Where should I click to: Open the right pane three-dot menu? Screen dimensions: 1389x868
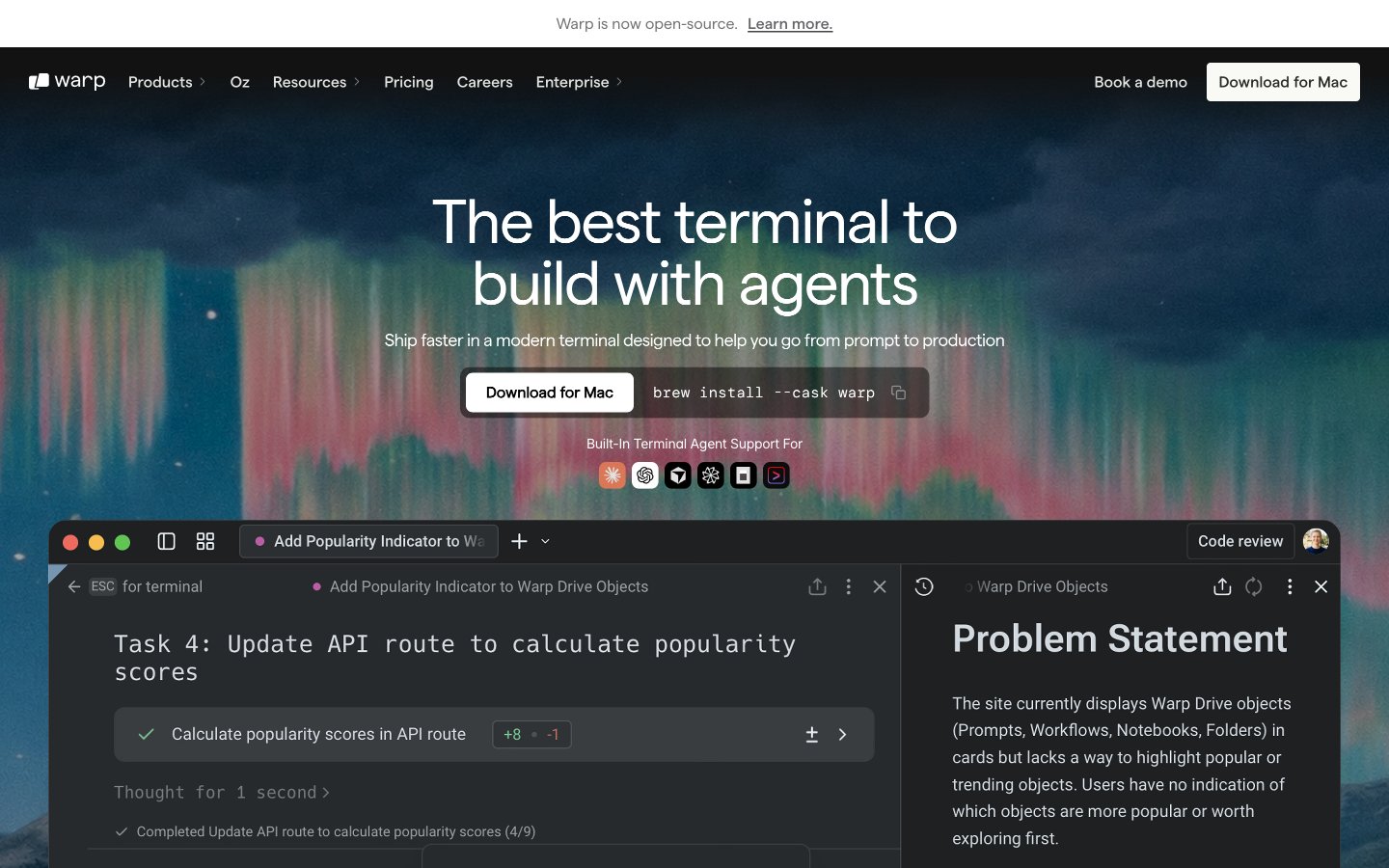pyautogui.click(x=1290, y=586)
